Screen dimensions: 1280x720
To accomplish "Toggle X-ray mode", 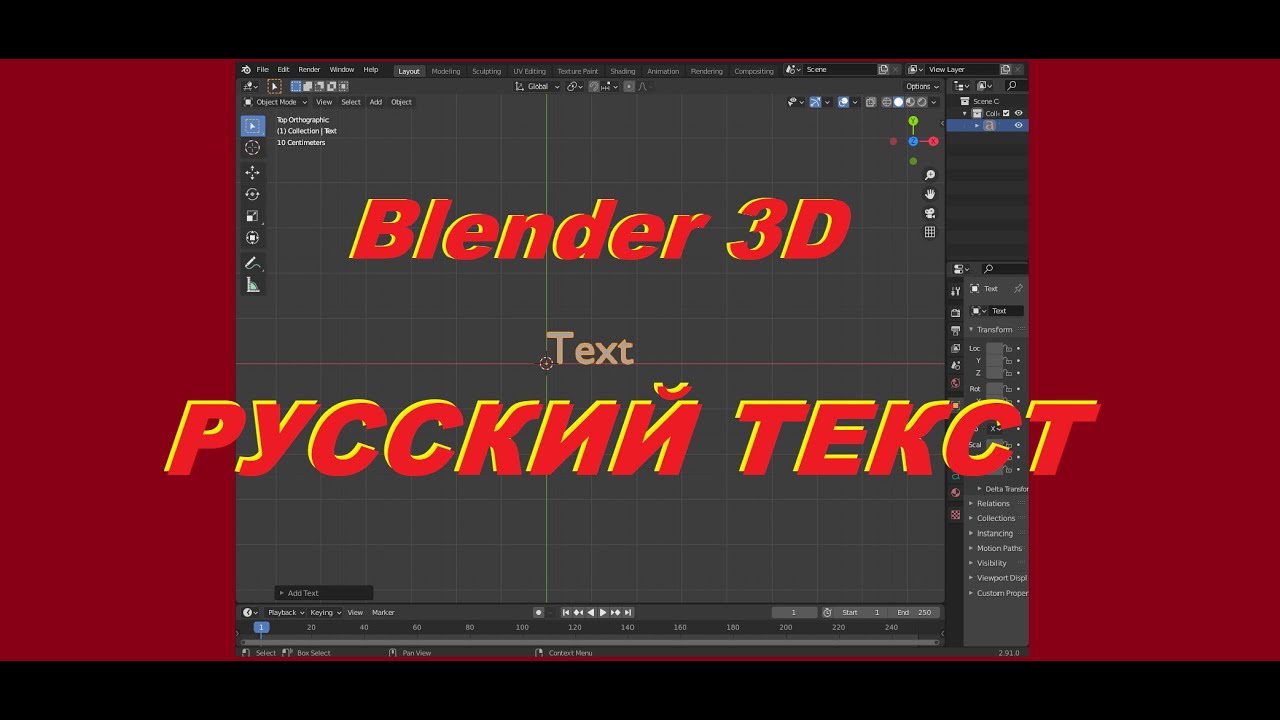I will (871, 102).
